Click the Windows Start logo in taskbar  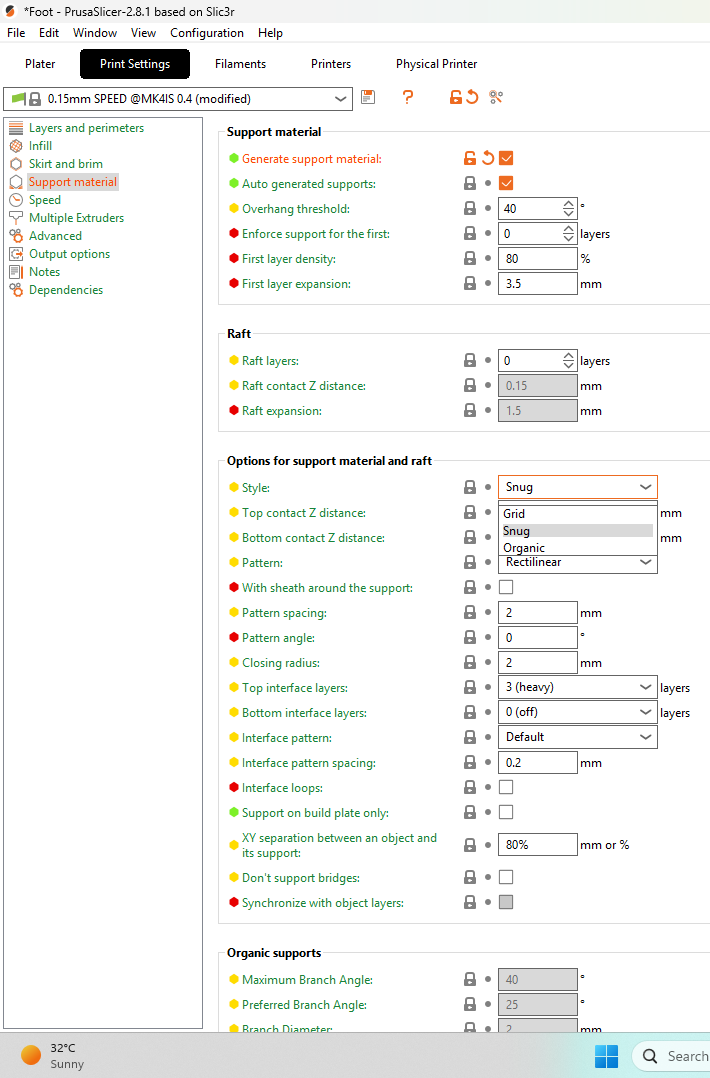coord(606,1056)
